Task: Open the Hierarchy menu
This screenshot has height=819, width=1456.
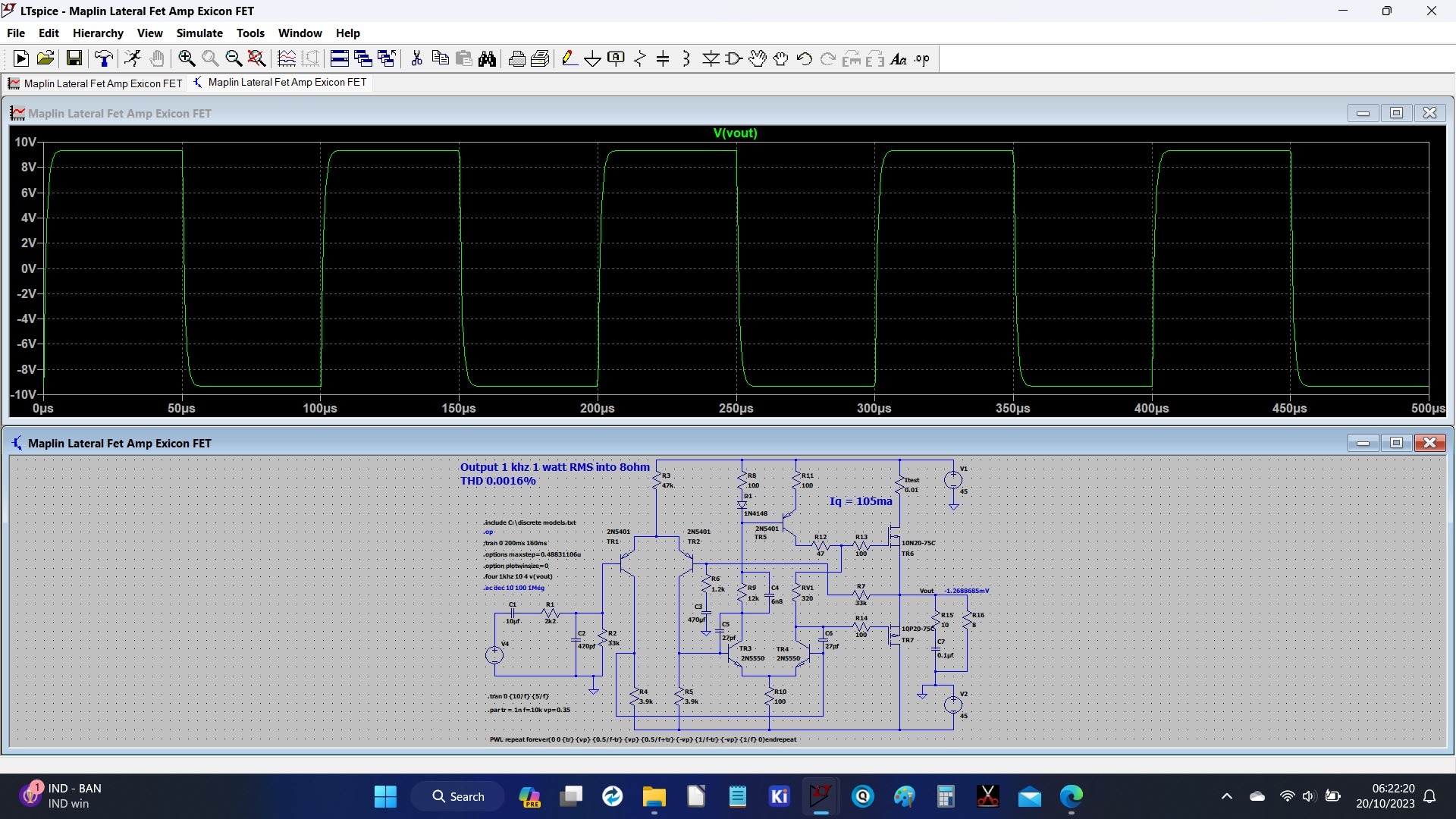Action: coord(98,33)
